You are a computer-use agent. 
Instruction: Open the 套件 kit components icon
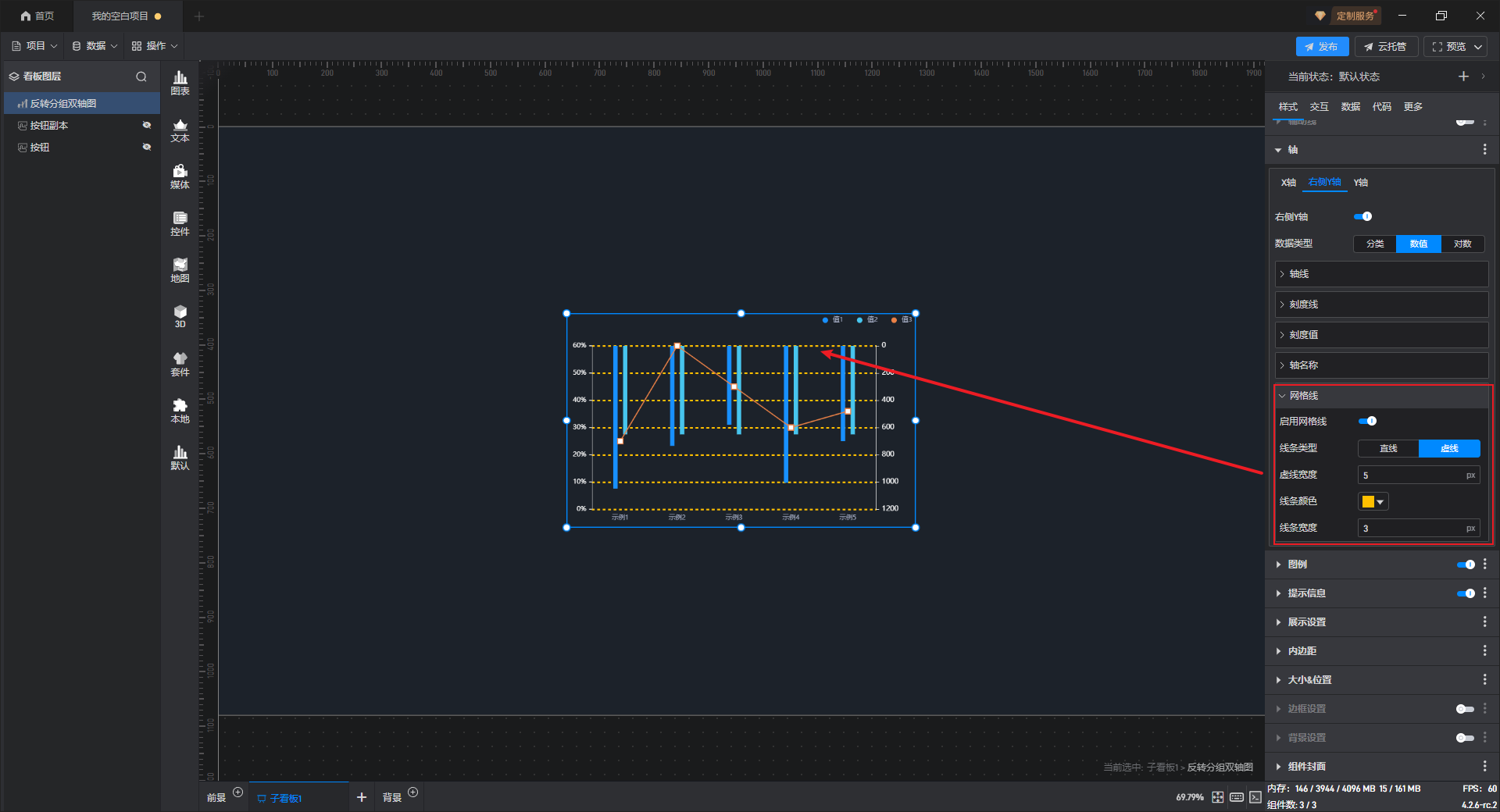click(180, 364)
